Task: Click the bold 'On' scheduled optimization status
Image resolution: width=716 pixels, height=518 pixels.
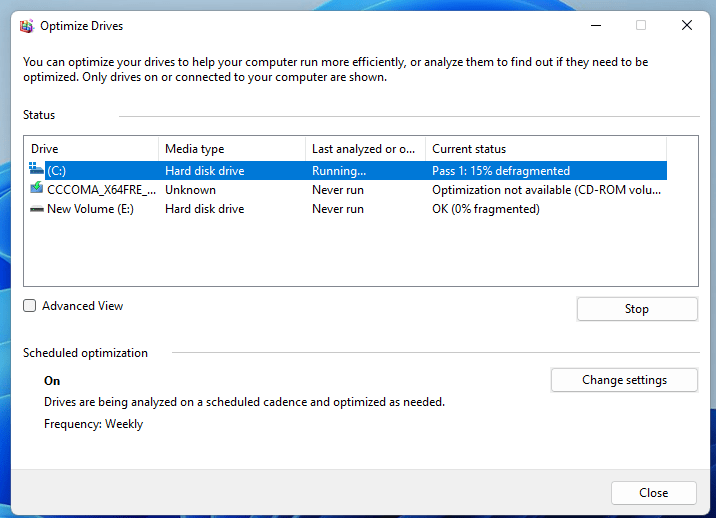Action: tap(52, 381)
